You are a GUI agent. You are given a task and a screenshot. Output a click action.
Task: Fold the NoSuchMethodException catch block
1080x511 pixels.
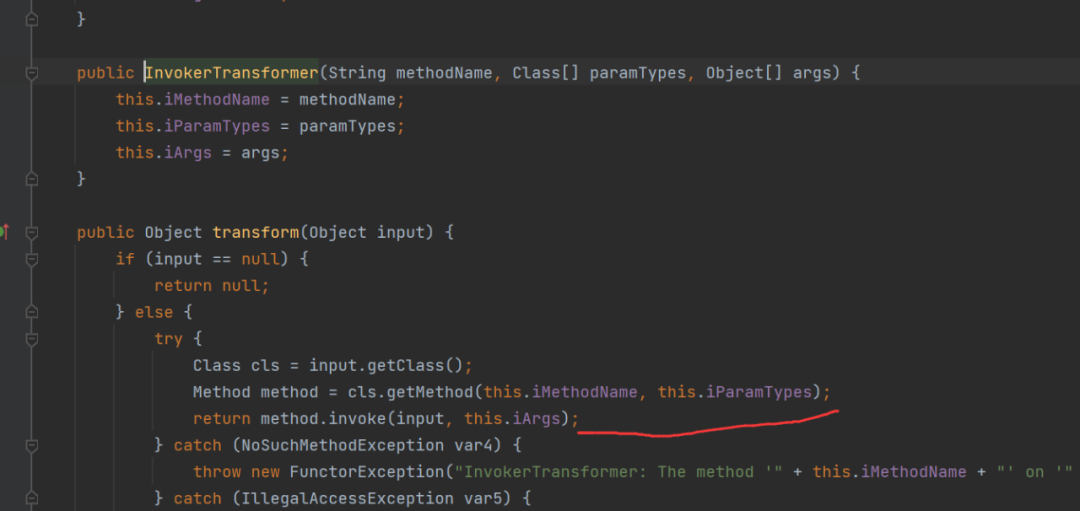32,445
